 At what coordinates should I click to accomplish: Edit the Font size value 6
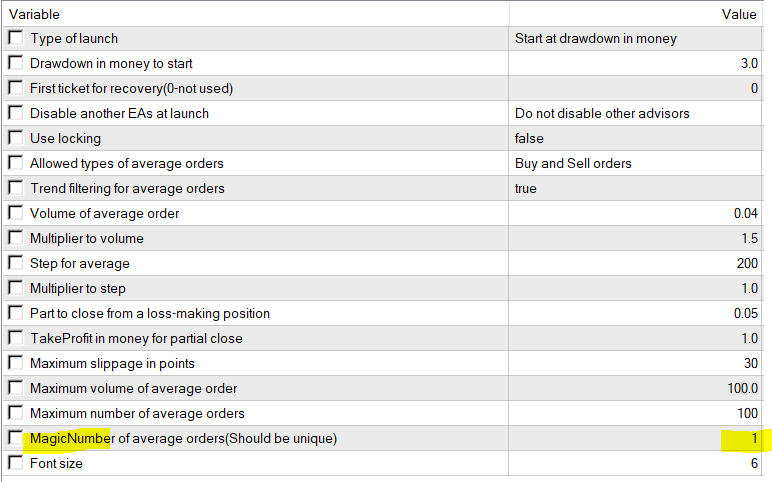click(638, 464)
